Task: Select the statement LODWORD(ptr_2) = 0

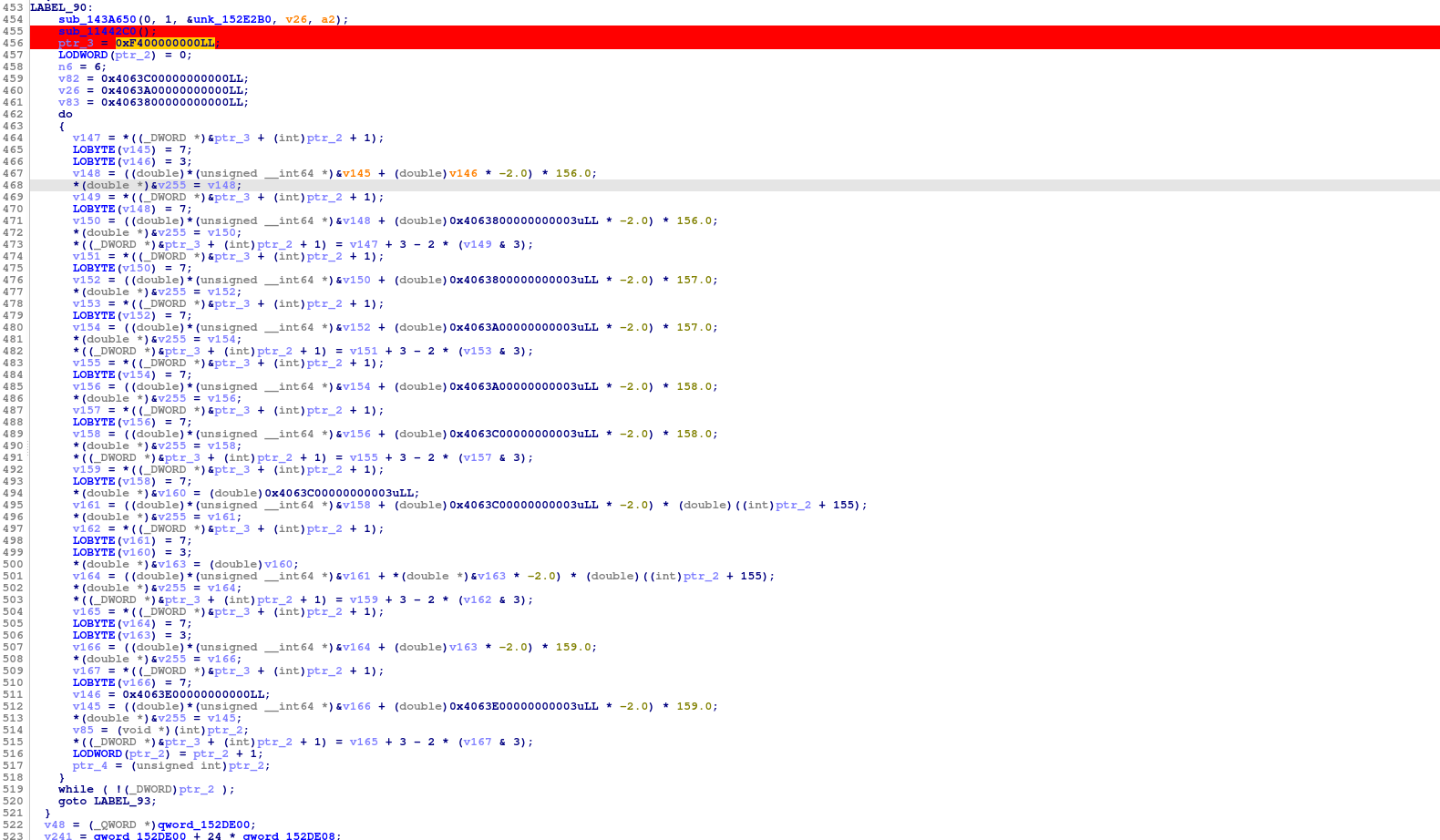Action: 125,55
